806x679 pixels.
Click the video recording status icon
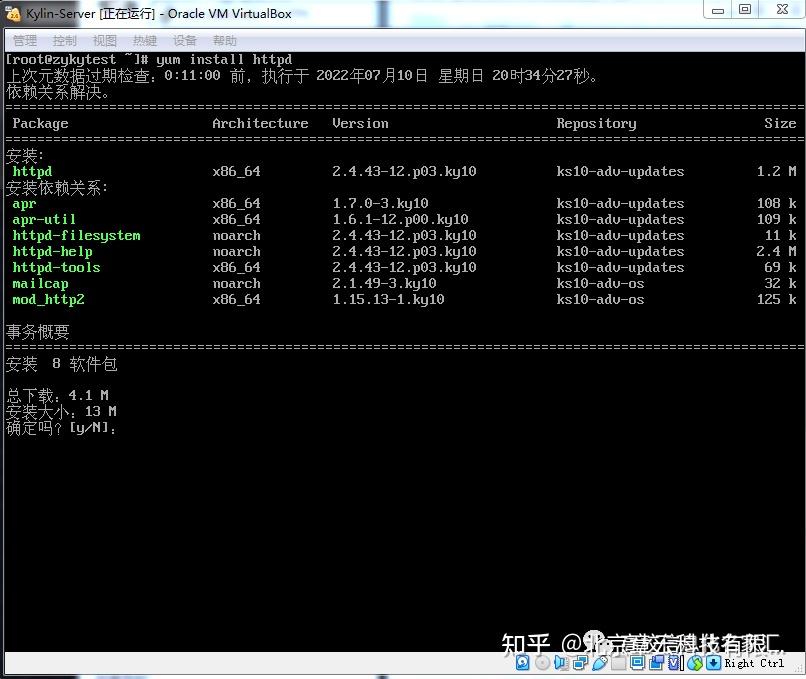(x=657, y=662)
